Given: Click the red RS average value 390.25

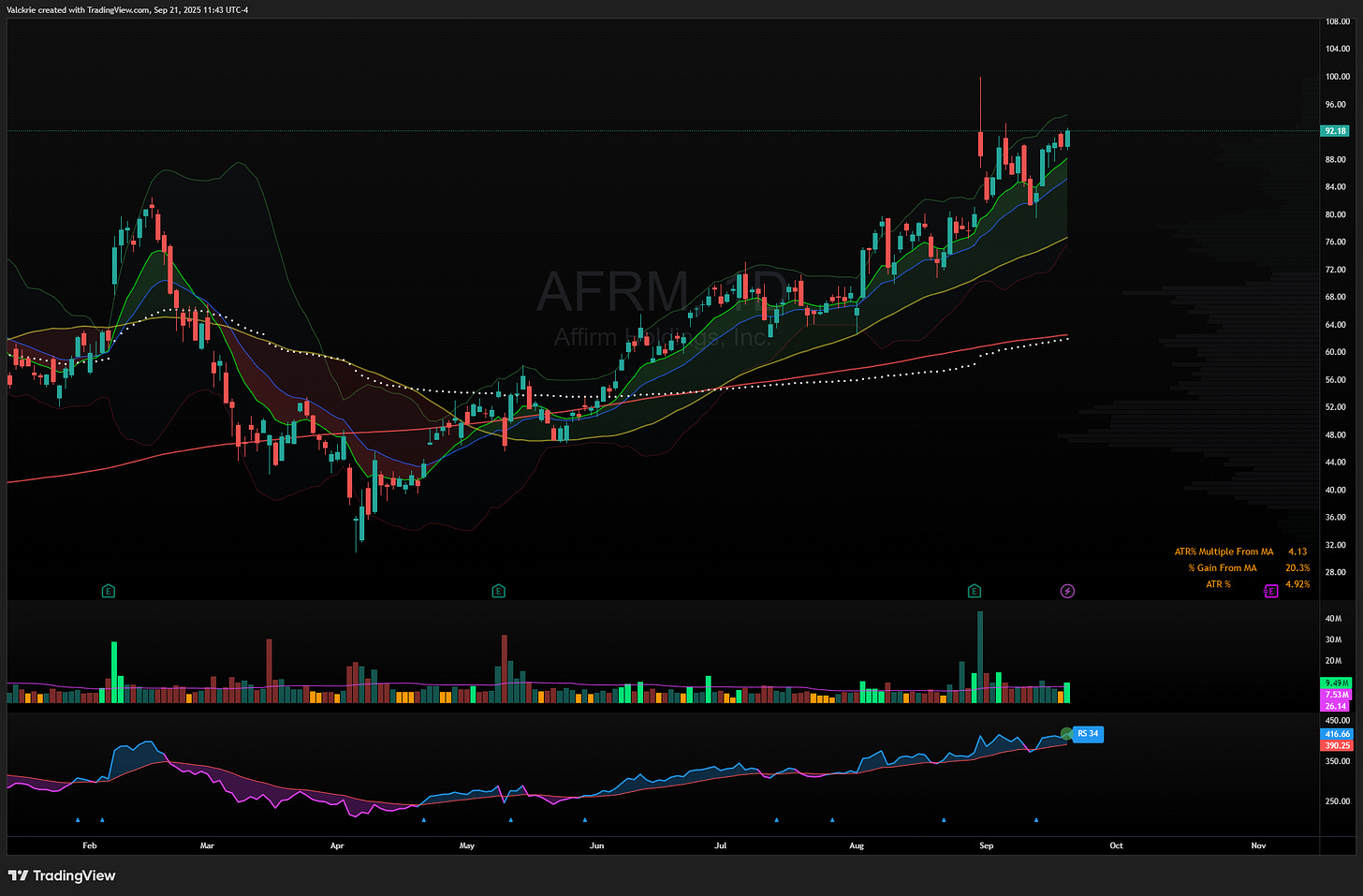Looking at the screenshot, I should coord(1337,745).
